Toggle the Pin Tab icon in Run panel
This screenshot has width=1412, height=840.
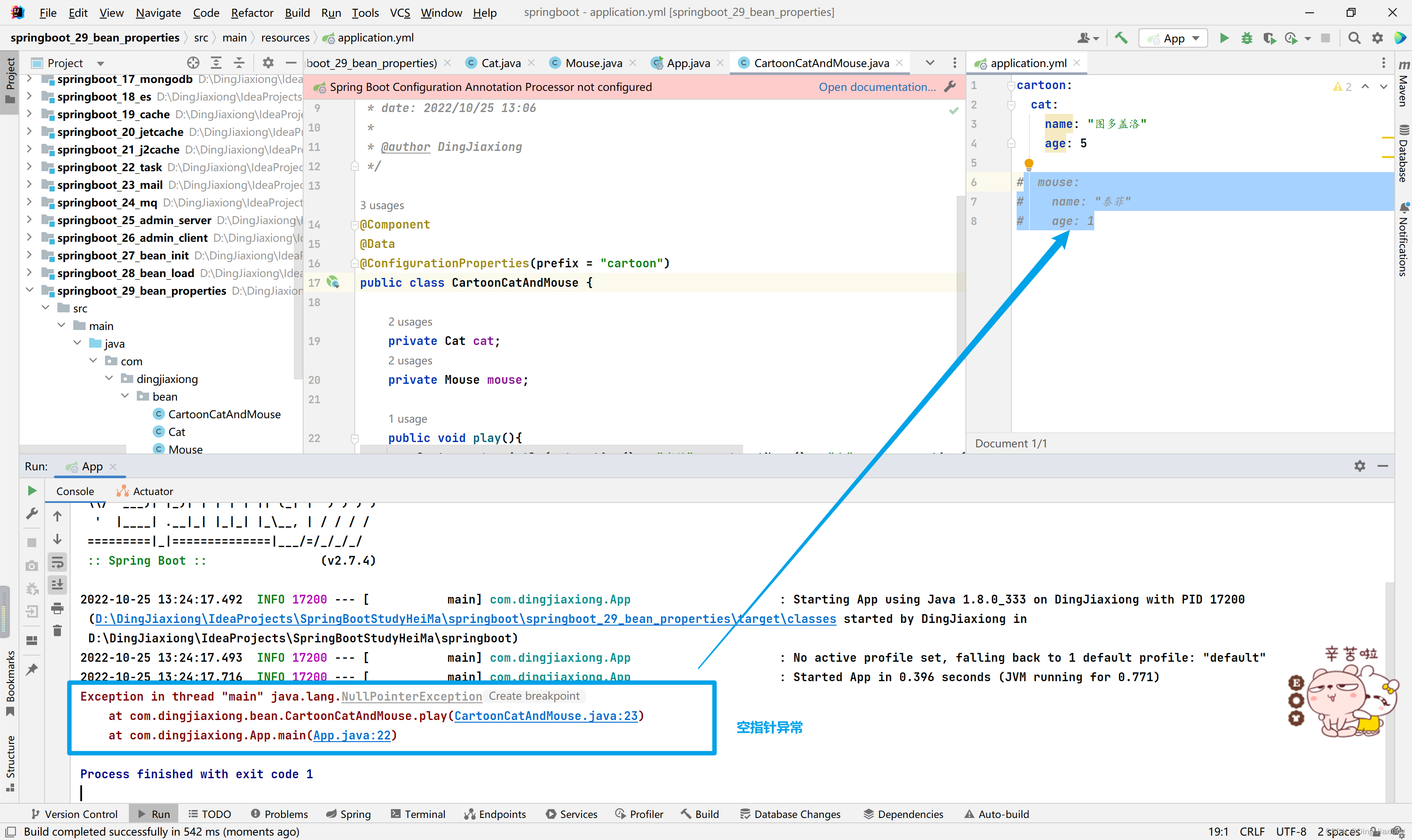click(x=32, y=669)
